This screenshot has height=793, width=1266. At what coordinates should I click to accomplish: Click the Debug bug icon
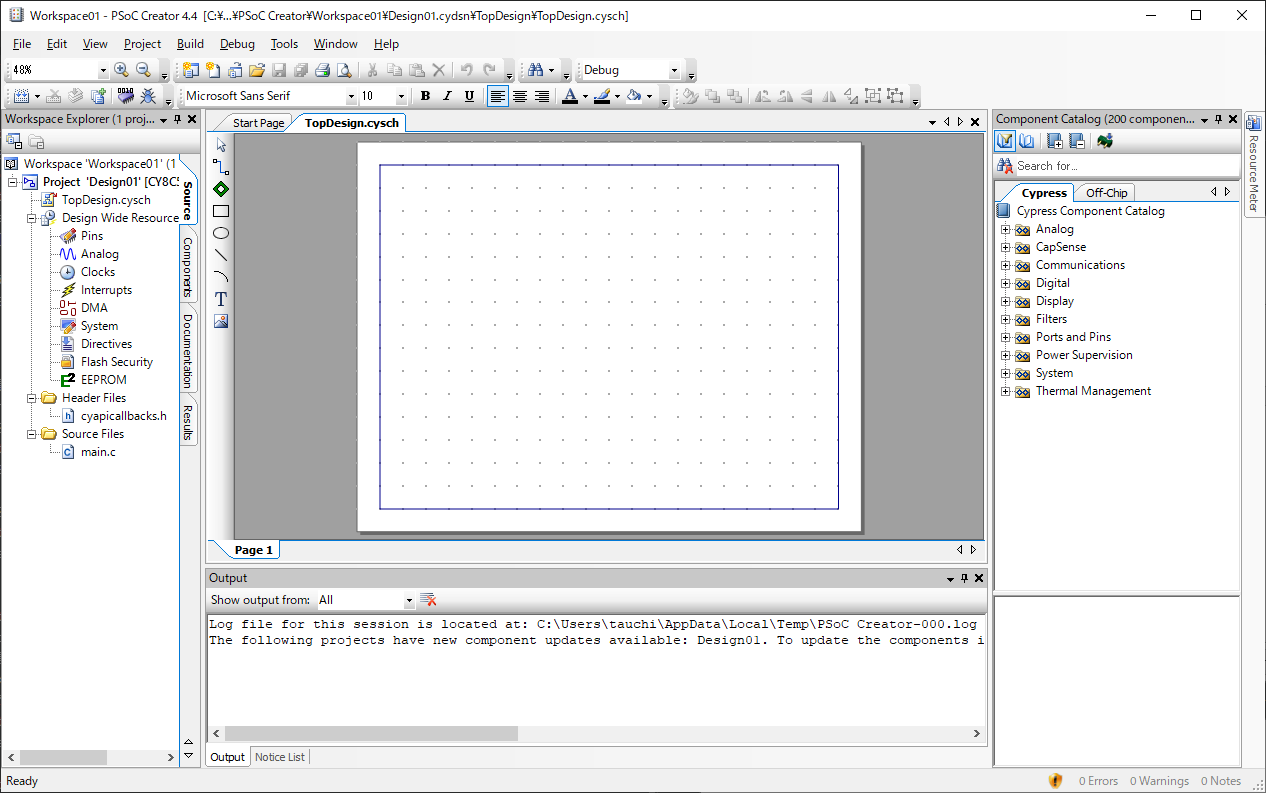[x=148, y=96]
